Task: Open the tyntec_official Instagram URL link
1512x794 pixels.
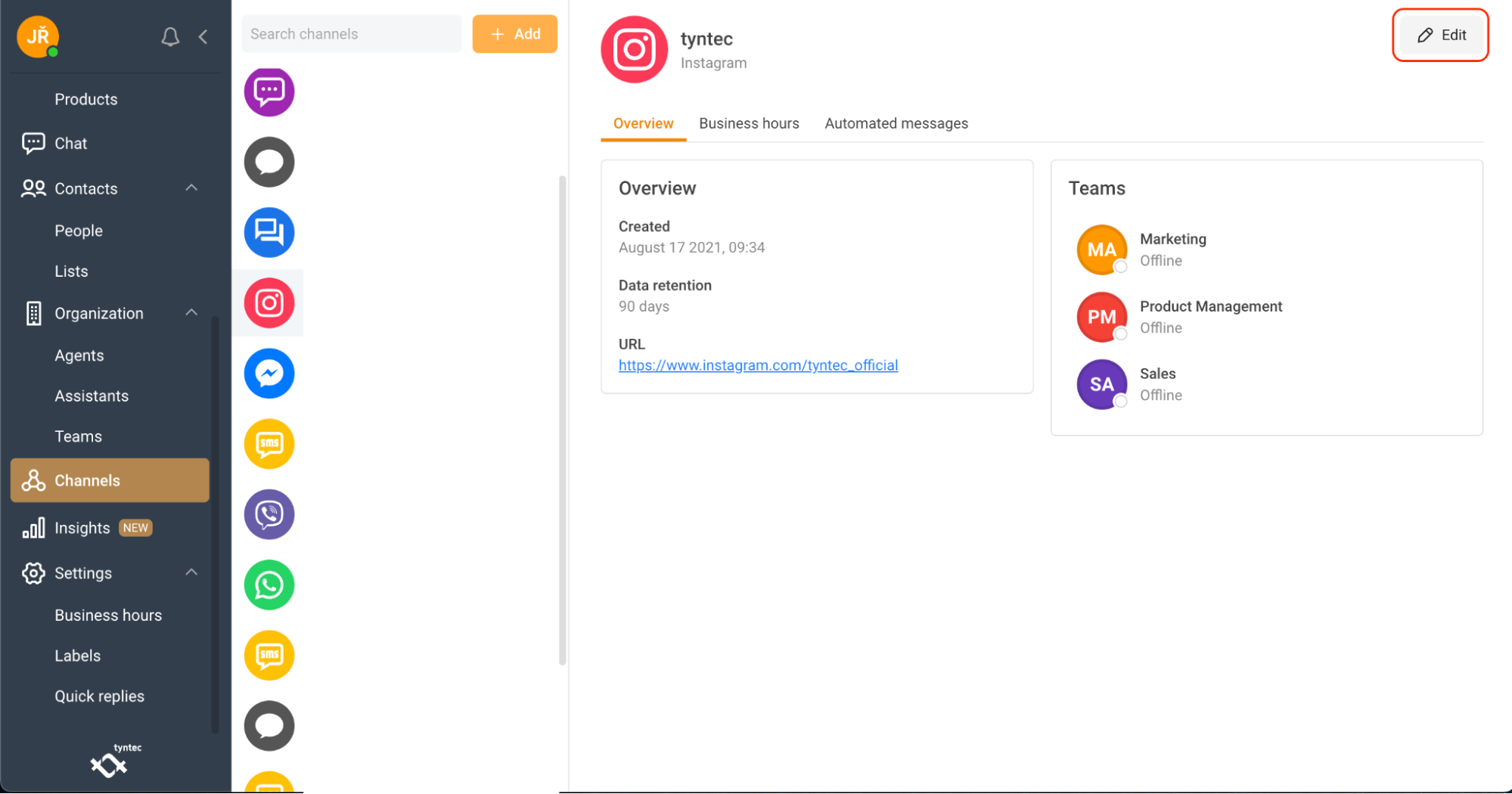Action: (758, 365)
